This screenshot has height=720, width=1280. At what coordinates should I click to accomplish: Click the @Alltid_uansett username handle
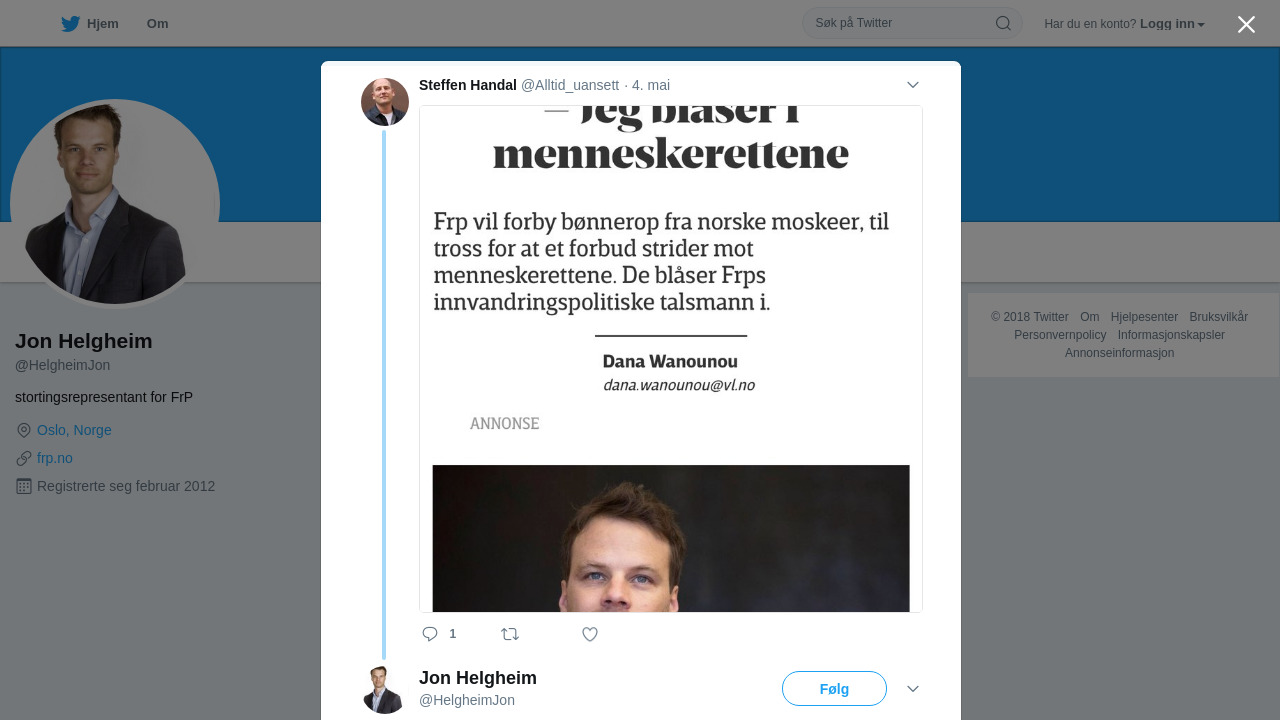[x=570, y=85]
